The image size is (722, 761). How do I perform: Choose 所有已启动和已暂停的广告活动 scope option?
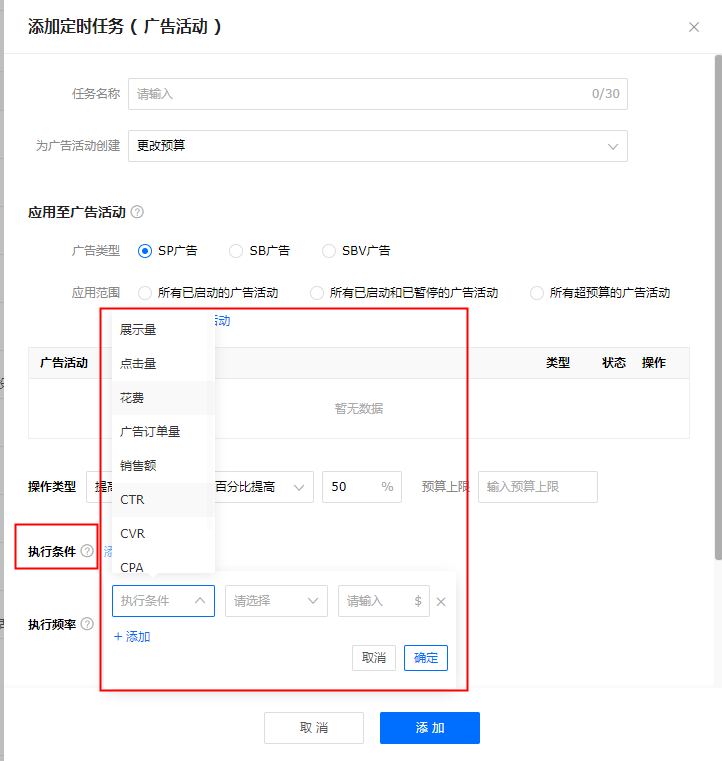(x=317, y=293)
